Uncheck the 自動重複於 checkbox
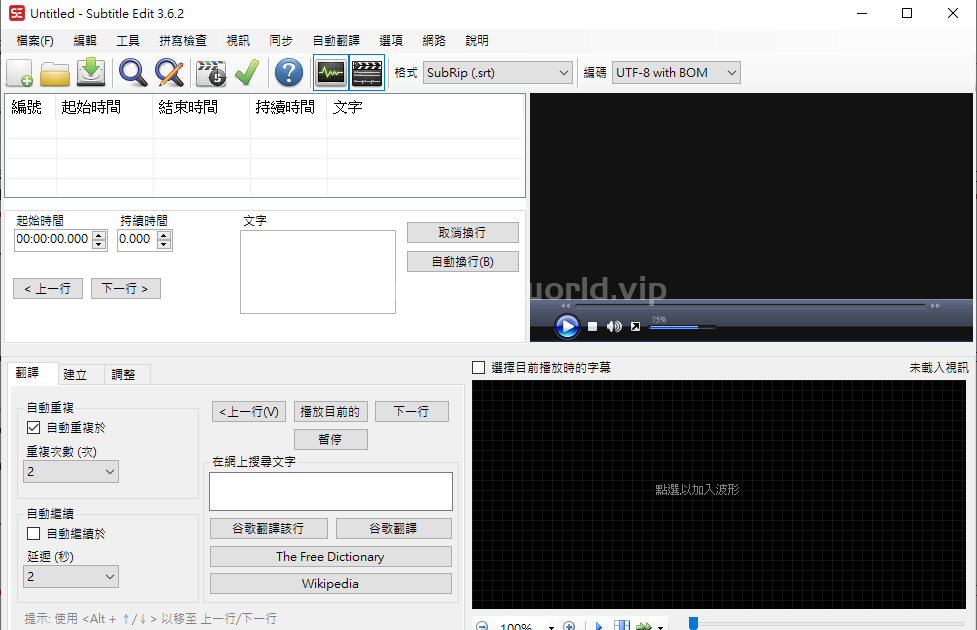The width and height of the screenshot is (977, 630). click(x=34, y=427)
